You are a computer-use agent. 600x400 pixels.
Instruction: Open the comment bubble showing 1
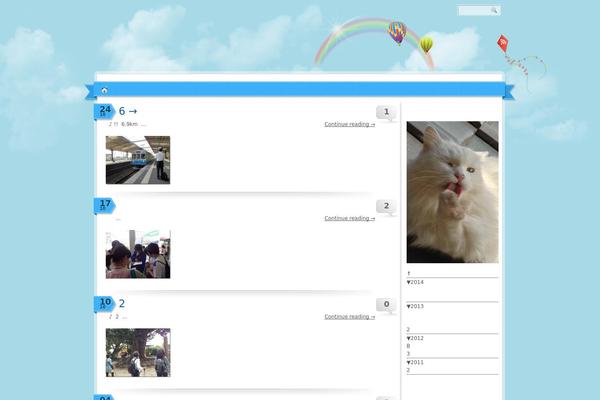[x=386, y=112]
